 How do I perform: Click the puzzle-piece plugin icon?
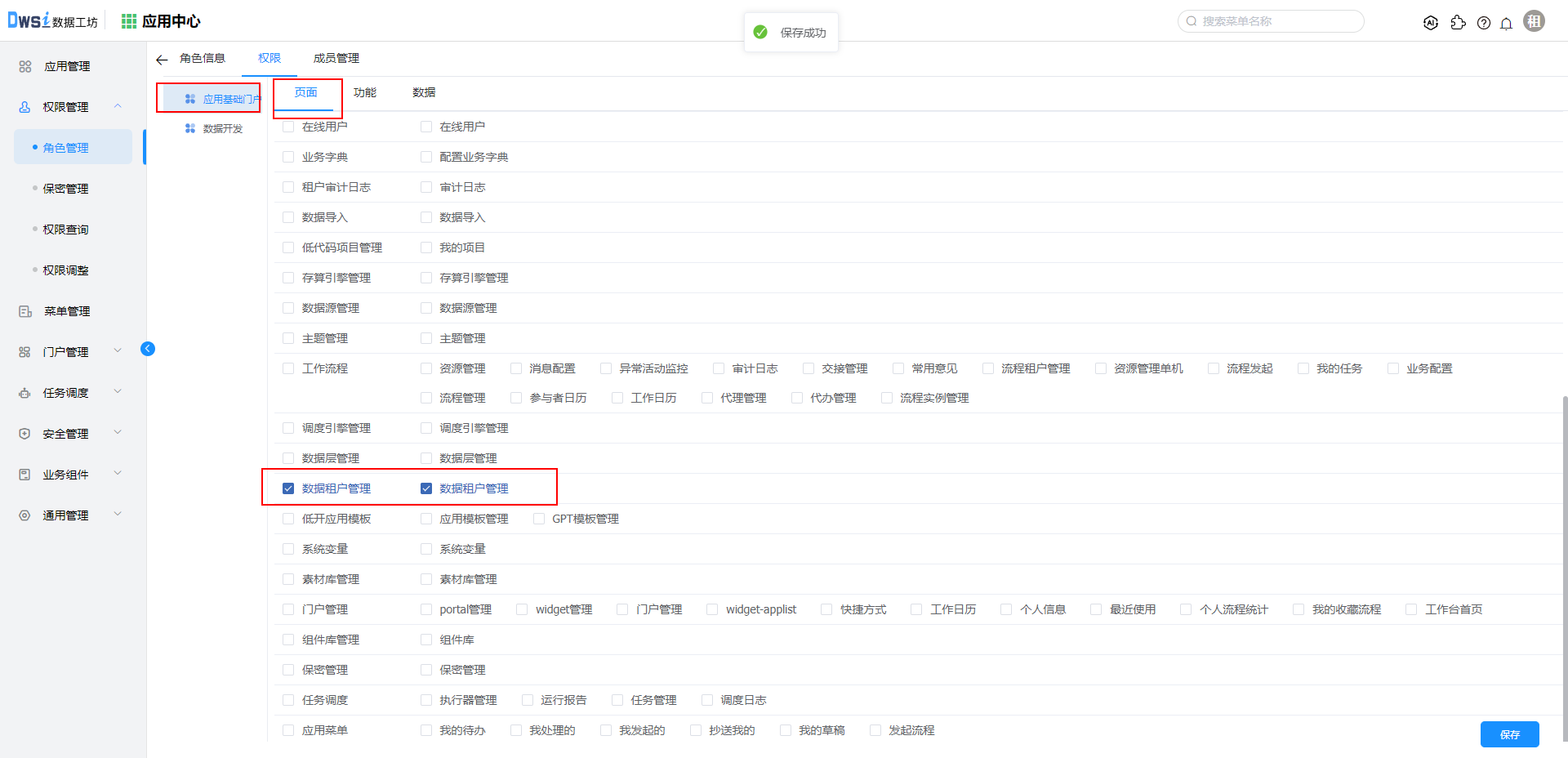pyautogui.click(x=1458, y=23)
